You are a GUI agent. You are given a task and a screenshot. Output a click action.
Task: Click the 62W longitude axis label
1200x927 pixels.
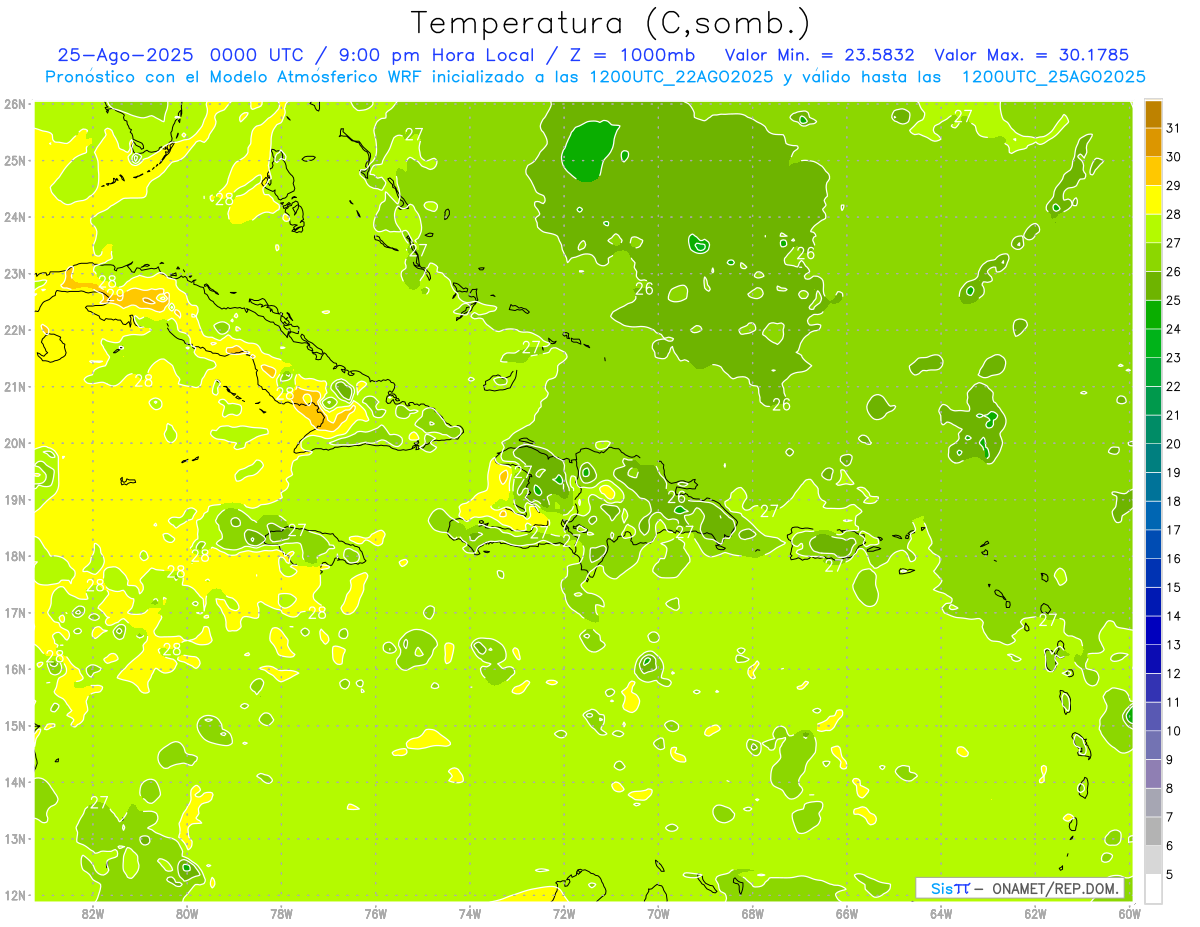1035,913
